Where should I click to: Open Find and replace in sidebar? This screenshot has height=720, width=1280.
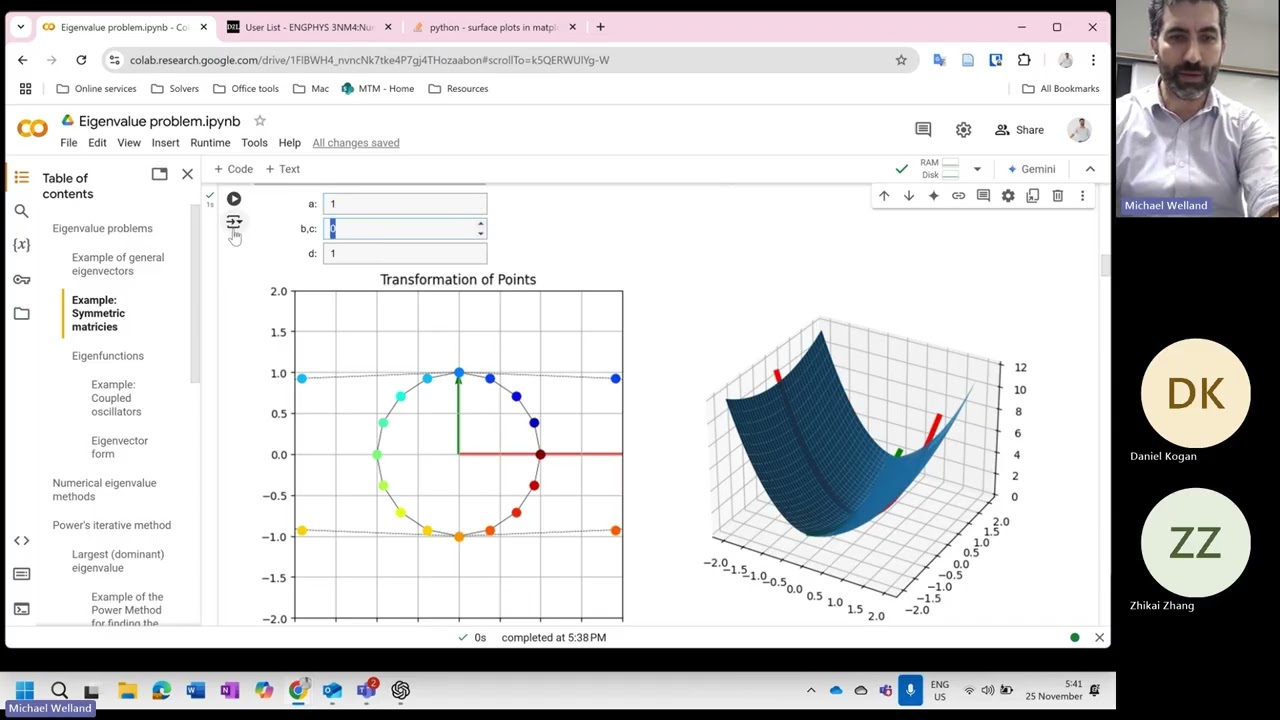pos(21,211)
